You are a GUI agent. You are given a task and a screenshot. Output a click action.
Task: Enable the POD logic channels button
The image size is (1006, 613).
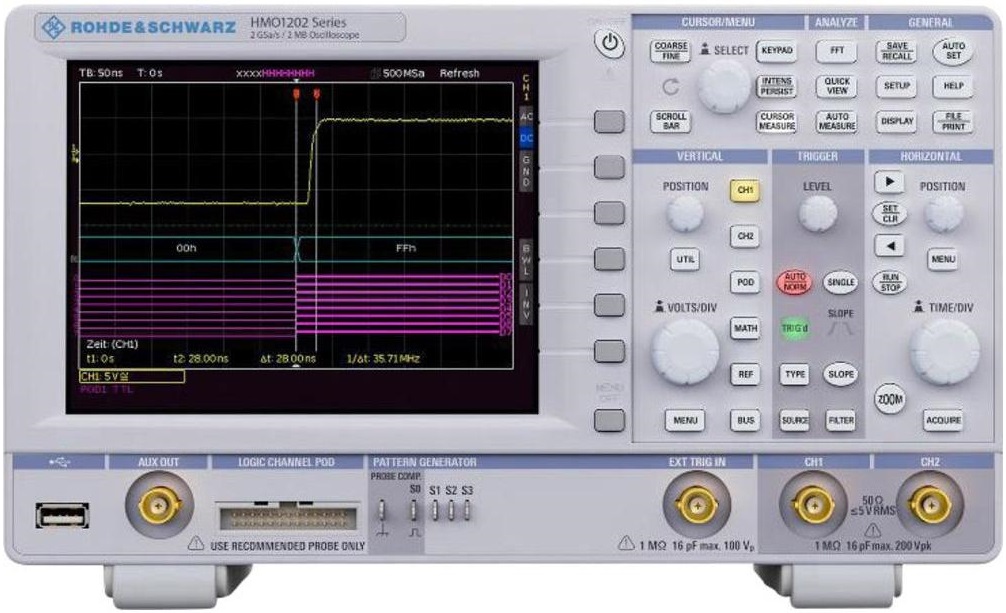pos(745,282)
